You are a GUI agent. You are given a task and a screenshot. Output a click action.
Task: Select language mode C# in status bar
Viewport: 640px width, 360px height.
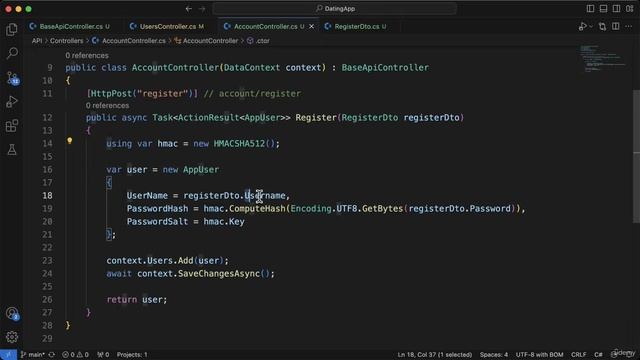point(598,355)
